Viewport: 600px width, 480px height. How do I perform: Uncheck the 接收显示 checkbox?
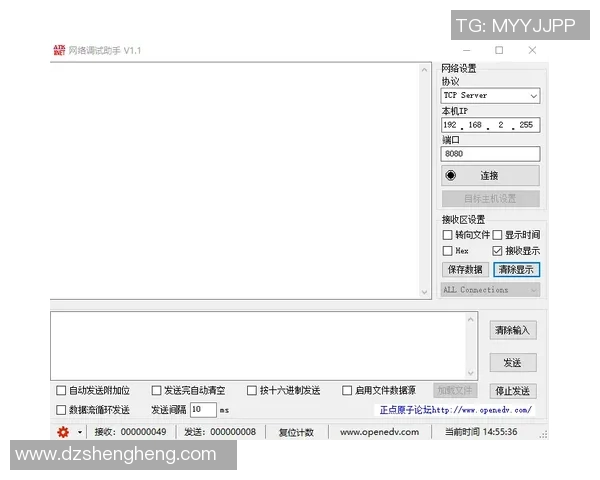497,251
